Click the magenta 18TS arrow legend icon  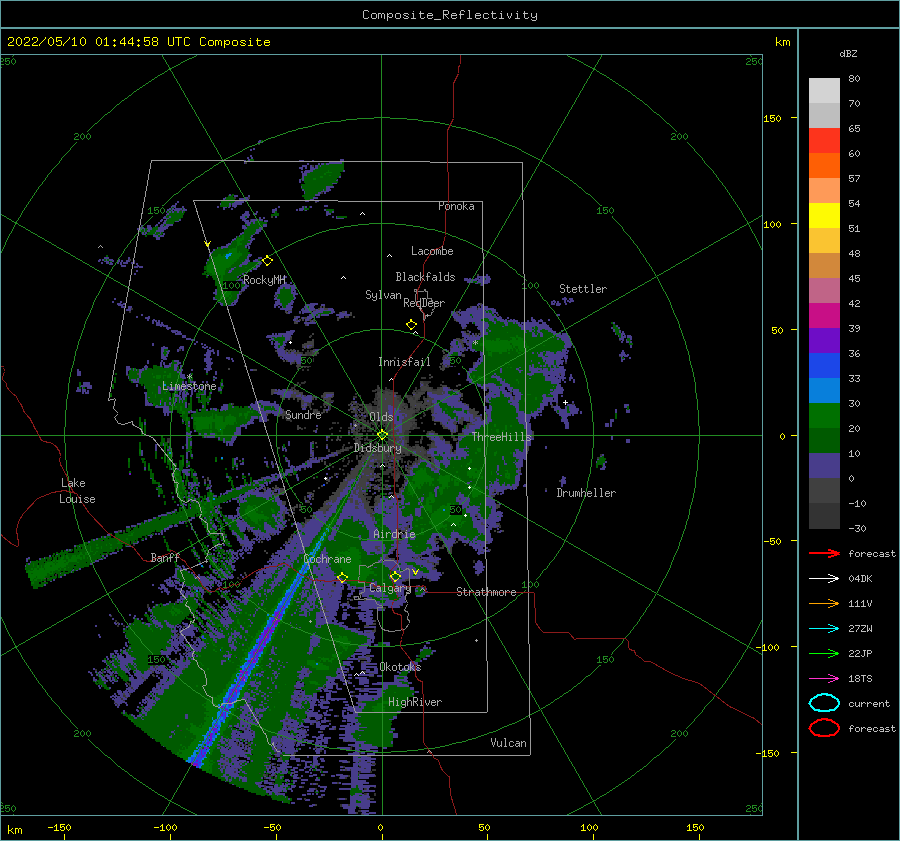(x=824, y=679)
